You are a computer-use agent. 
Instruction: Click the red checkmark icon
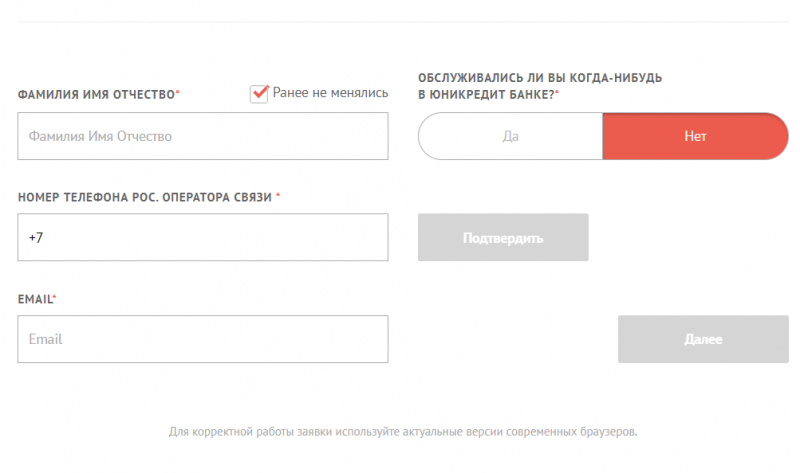pyautogui.click(x=260, y=92)
